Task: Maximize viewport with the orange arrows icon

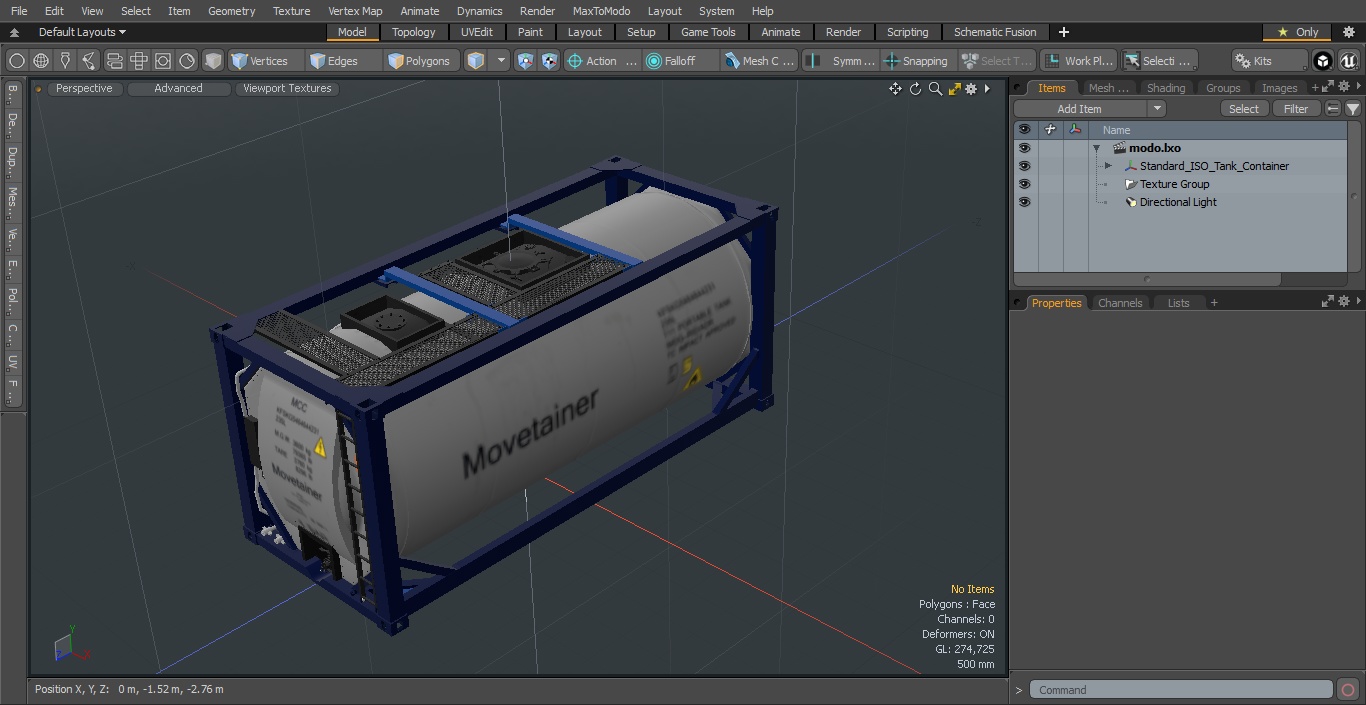Action: click(954, 89)
